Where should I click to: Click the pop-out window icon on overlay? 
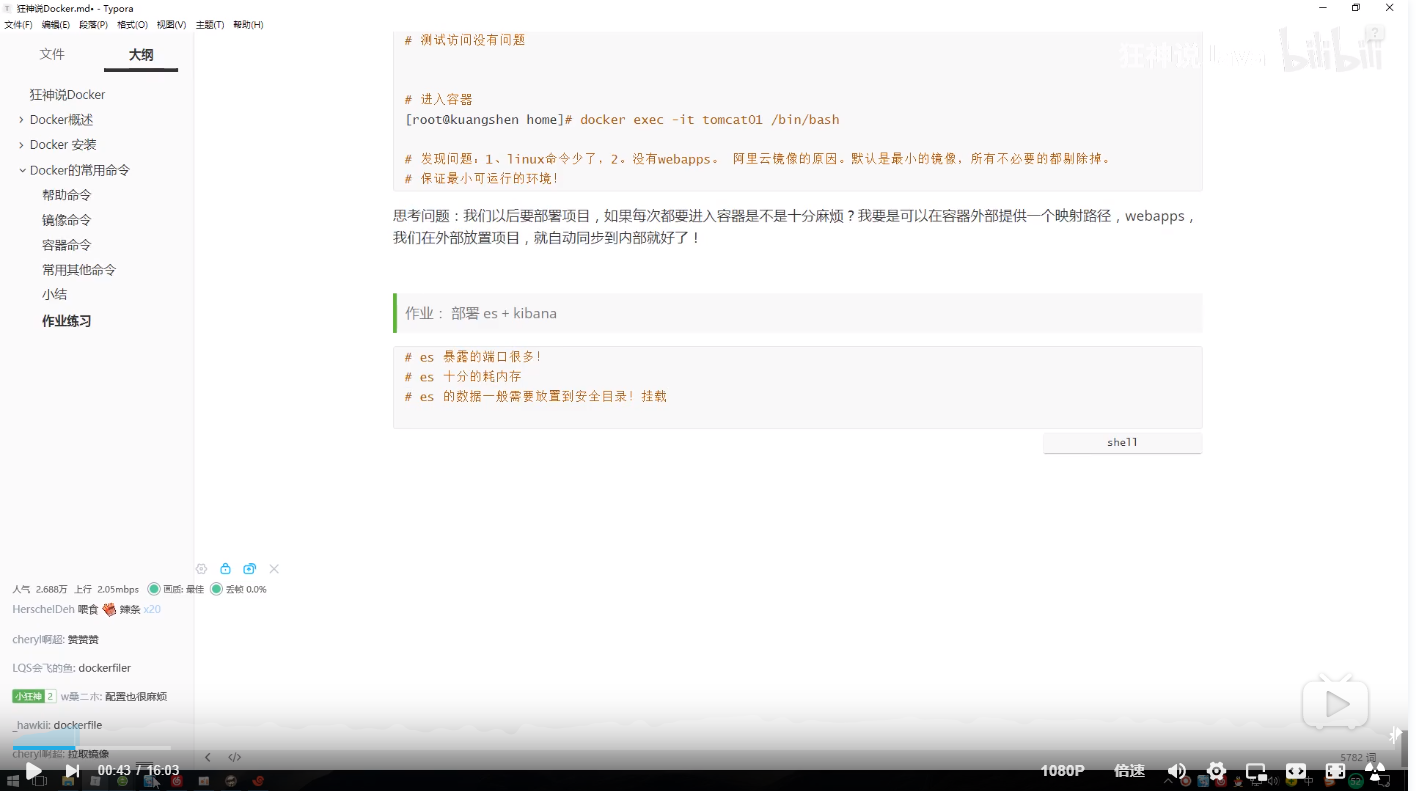(249, 569)
